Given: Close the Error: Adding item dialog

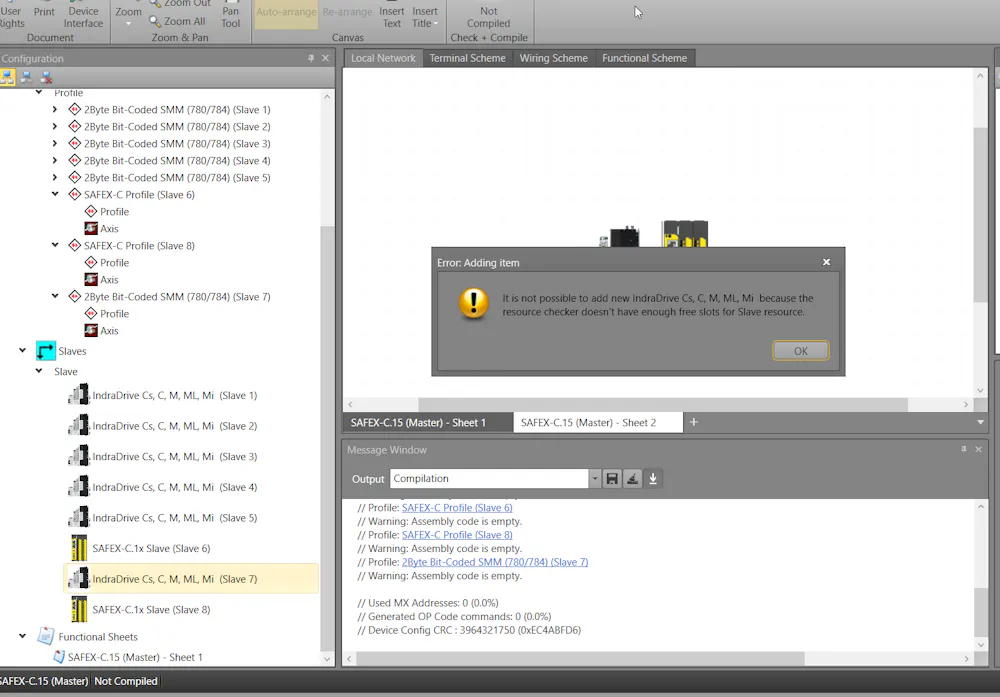Looking at the screenshot, I should point(827,262).
